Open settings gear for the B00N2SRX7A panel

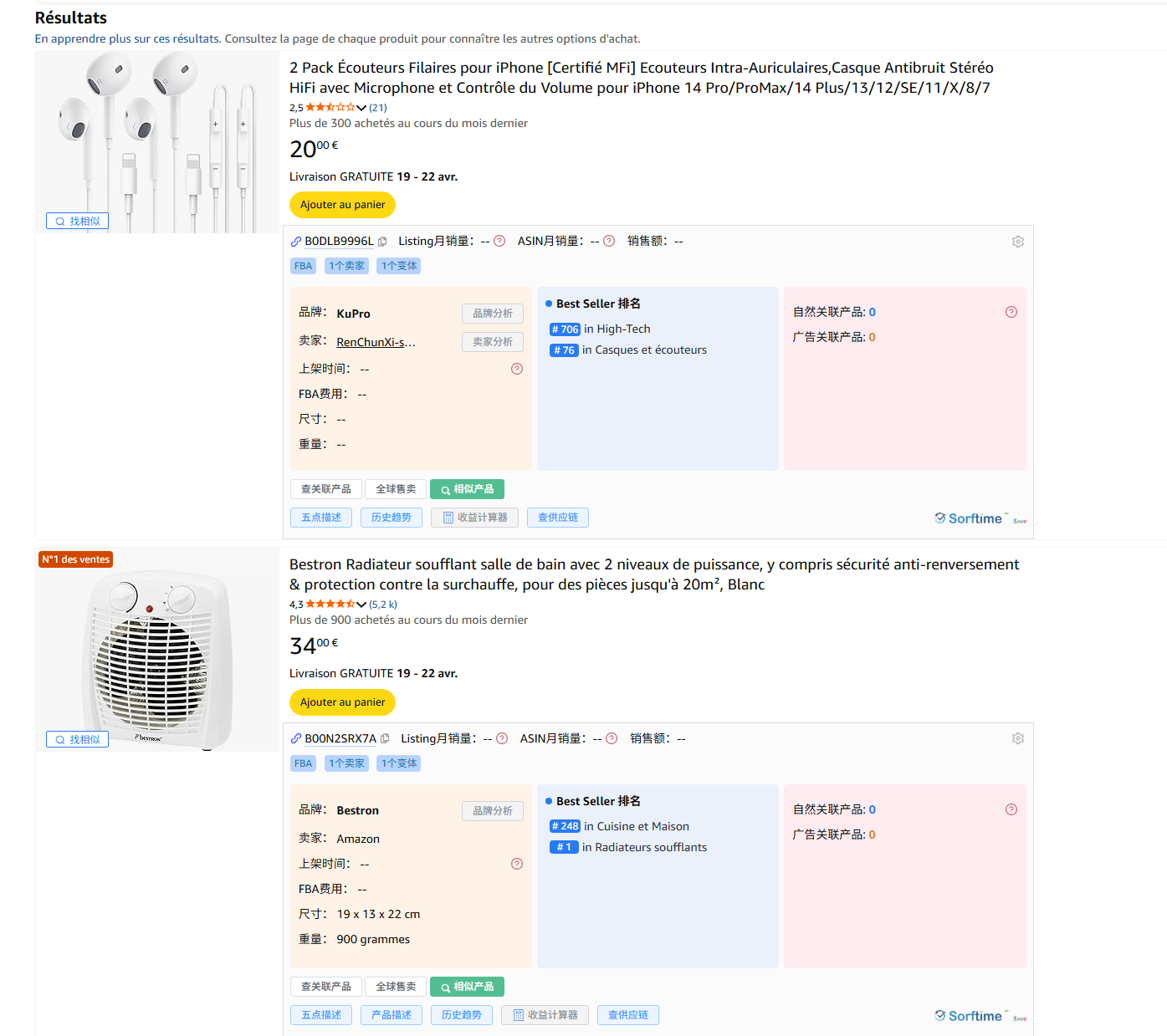(1017, 738)
